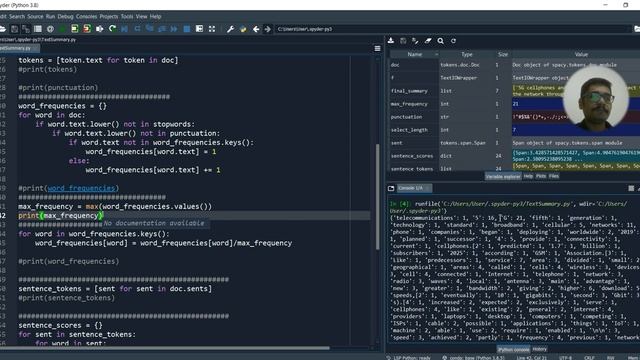
Task: Click the forward arrow in toolbar
Action: (267, 29)
